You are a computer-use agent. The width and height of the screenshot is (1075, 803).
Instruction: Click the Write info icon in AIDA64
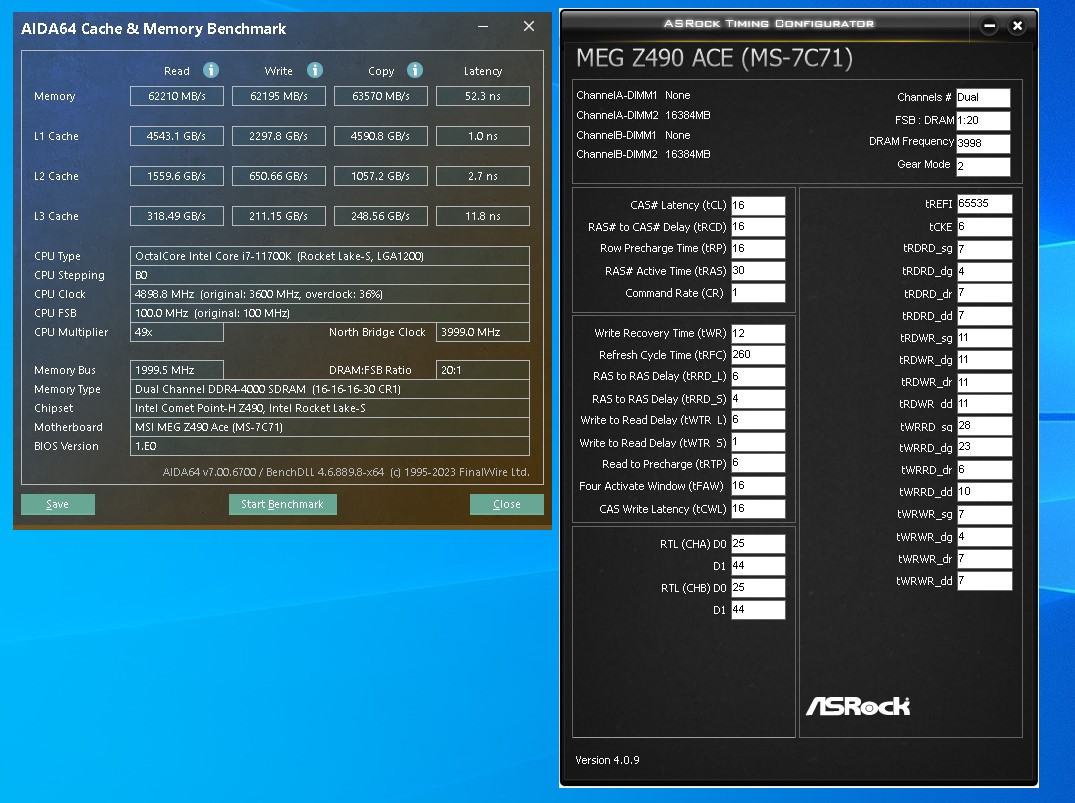click(x=315, y=70)
